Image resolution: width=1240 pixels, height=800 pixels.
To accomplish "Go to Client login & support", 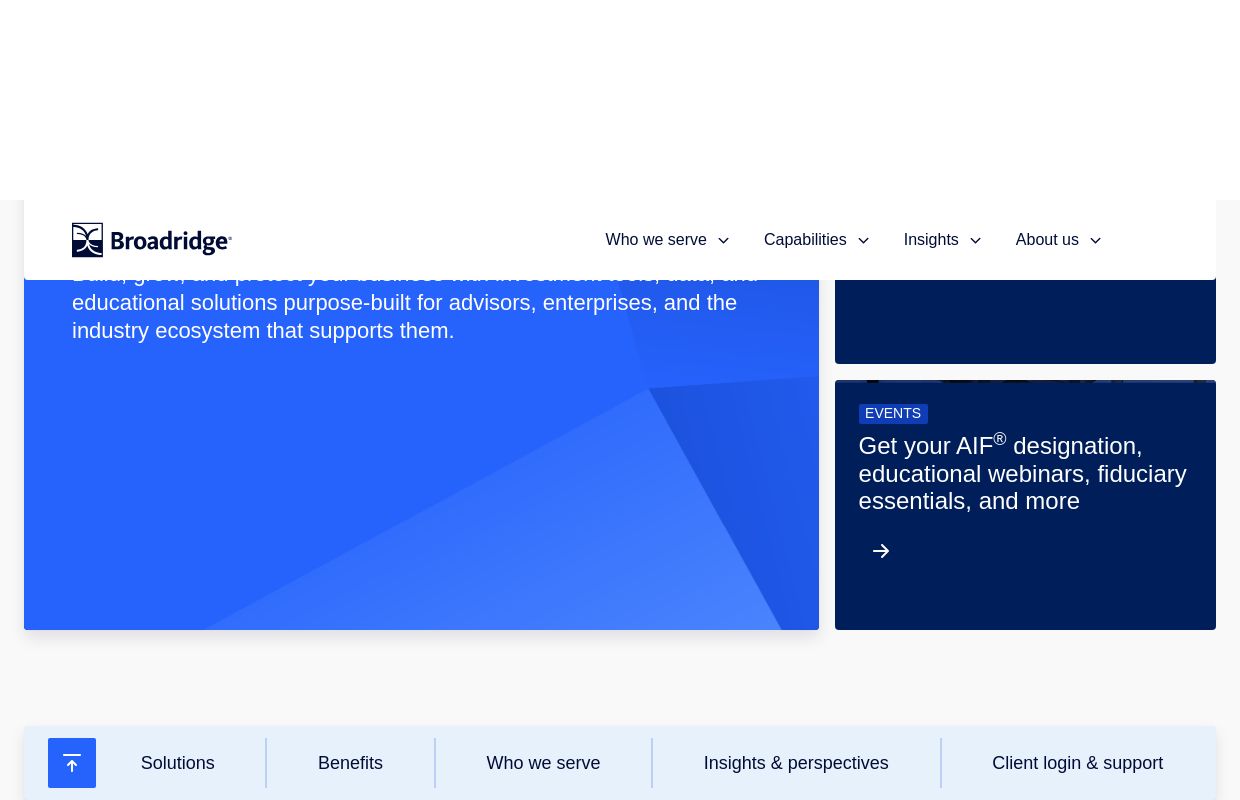I will (1077, 763).
